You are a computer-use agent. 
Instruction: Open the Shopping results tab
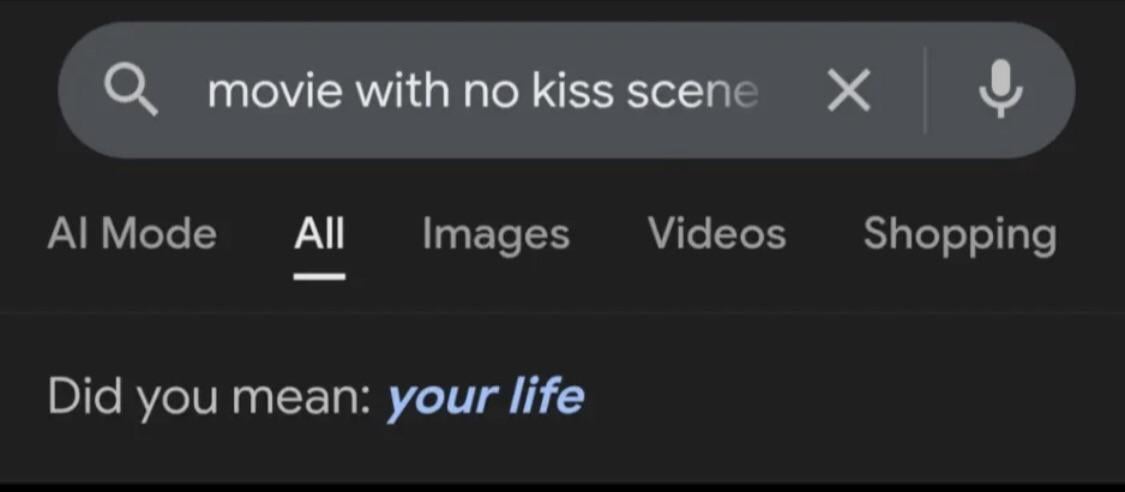[959, 234]
